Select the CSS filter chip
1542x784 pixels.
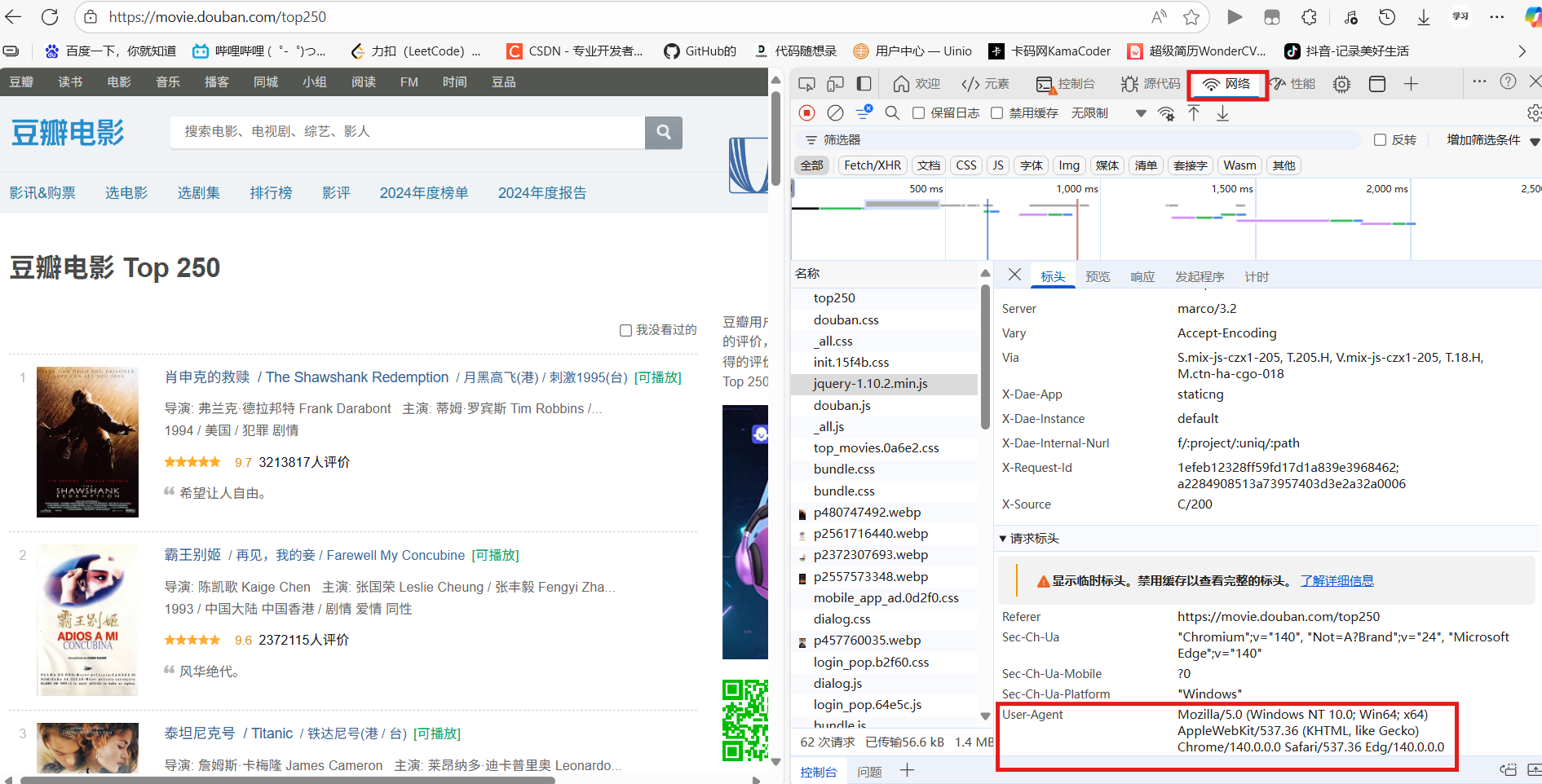click(x=966, y=165)
